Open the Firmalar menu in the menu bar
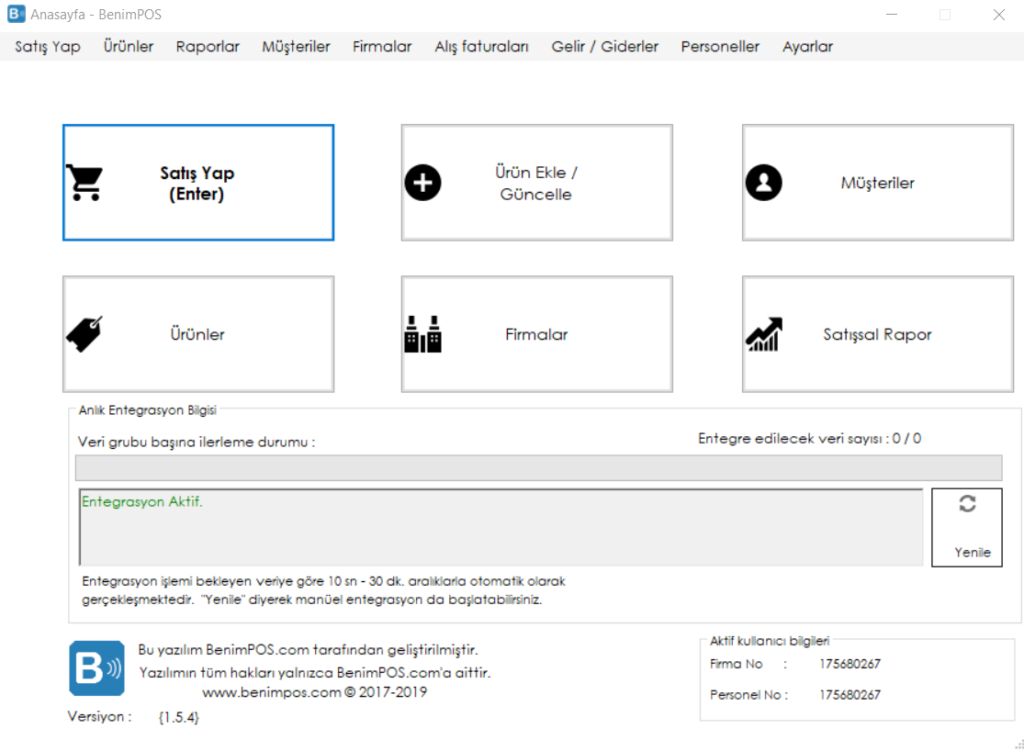The image size is (1024, 751). (382, 46)
